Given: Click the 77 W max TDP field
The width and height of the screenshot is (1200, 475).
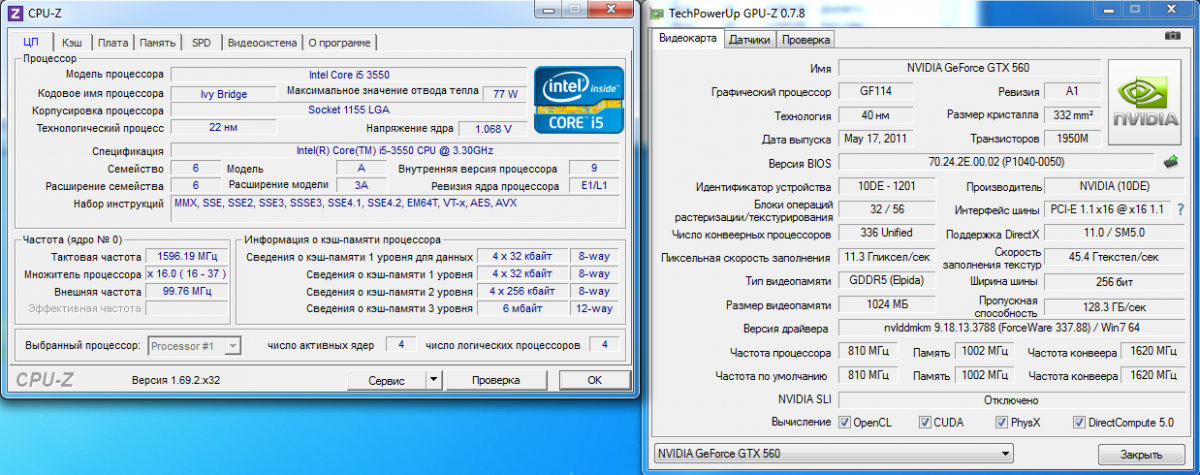Looking at the screenshot, I should coord(506,94).
